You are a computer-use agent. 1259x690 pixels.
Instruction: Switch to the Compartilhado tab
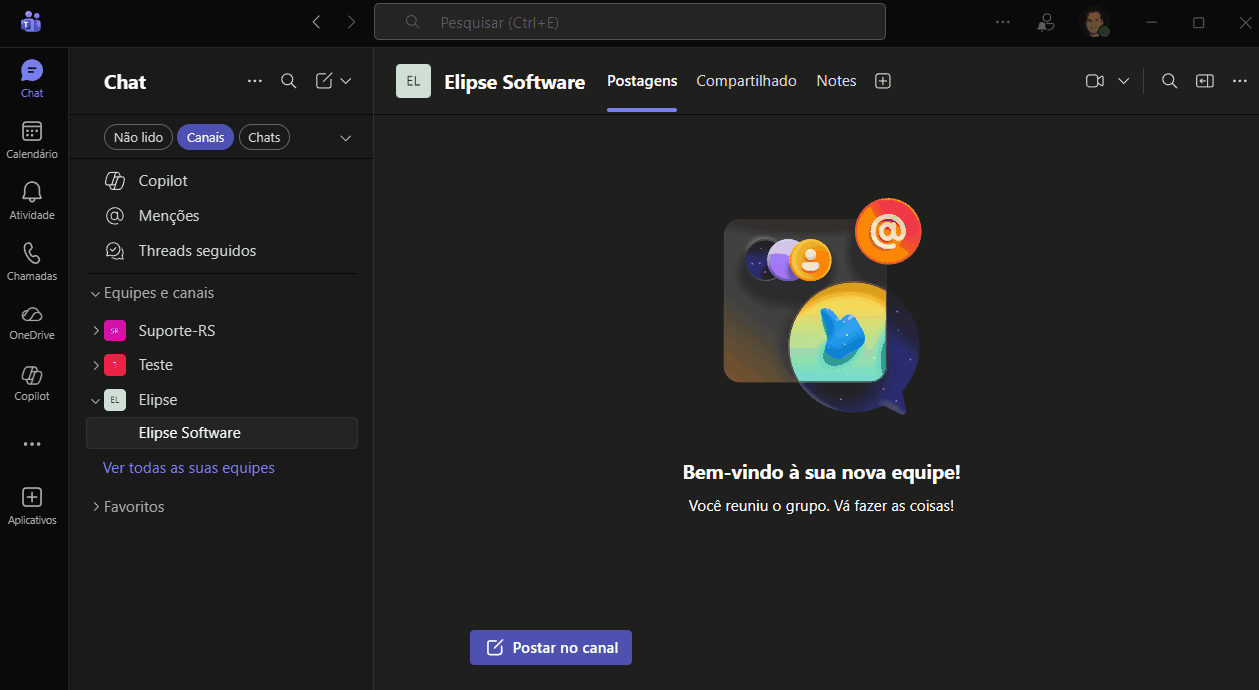pos(746,81)
